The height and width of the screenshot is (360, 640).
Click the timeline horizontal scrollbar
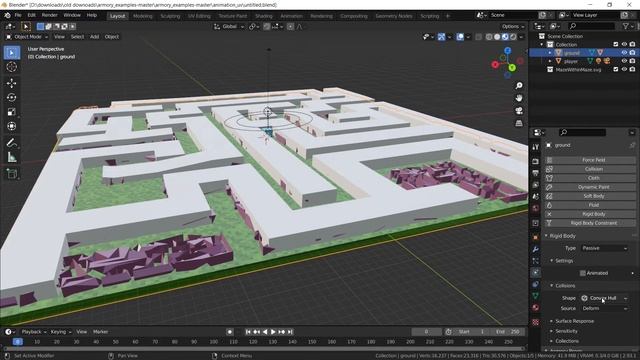[264, 349]
